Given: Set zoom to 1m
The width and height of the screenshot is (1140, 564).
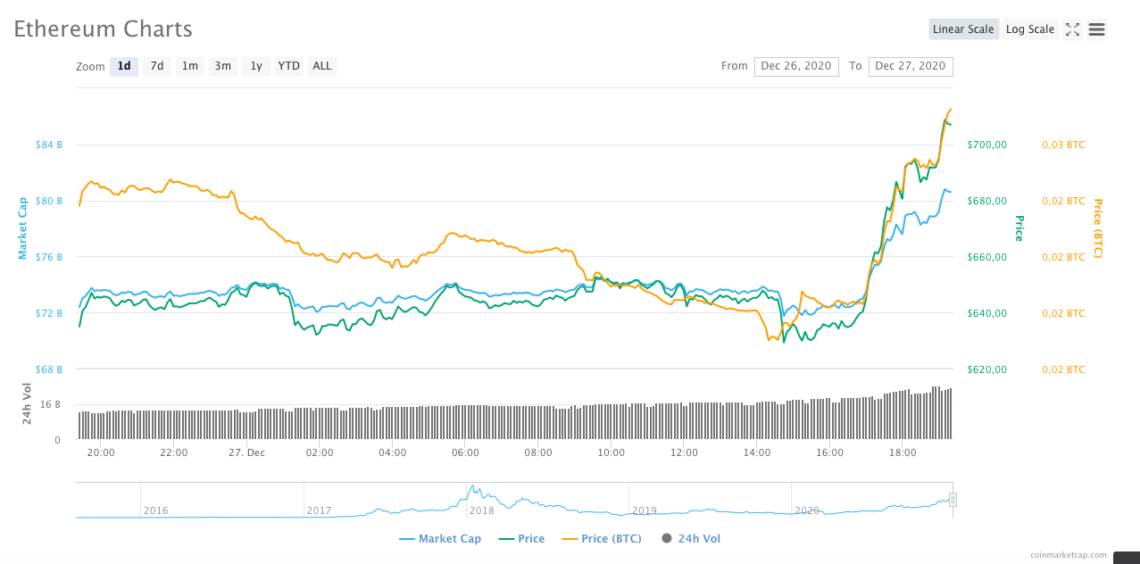Looking at the screenshot, I should tap(190, 66).
